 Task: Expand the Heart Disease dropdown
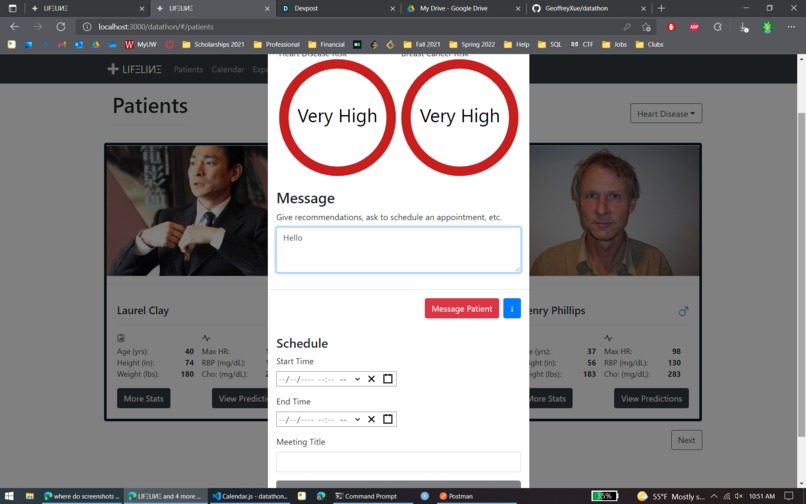tap(666, 114)
